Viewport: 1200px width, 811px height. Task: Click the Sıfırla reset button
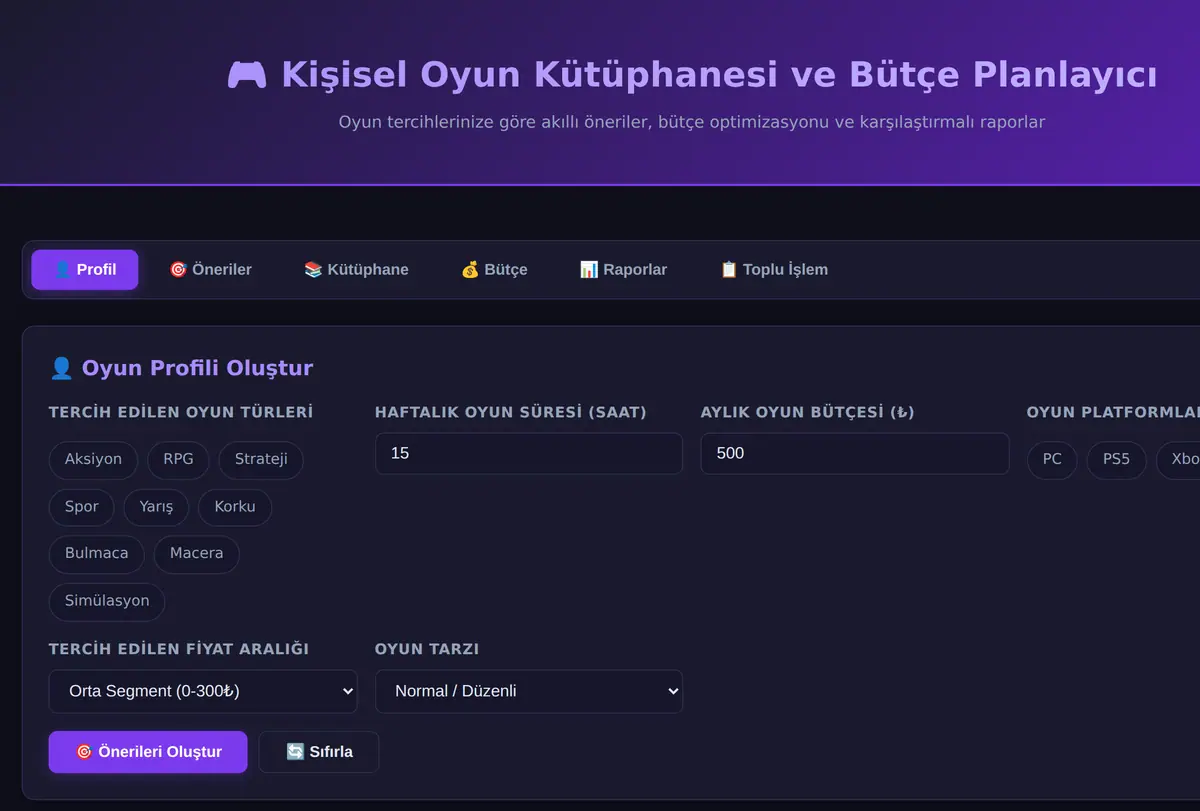[319, 752]
